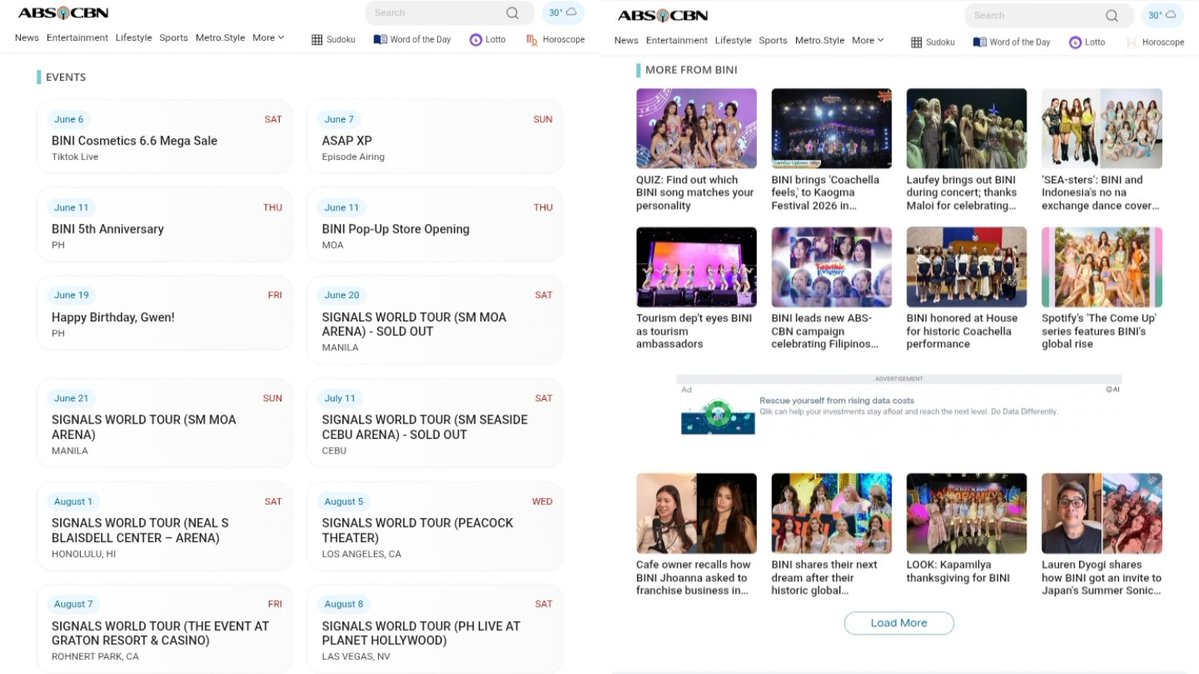Screen dimensions: 1199x674
Task: Click the Search field in left page
Action: pos(449,13)
